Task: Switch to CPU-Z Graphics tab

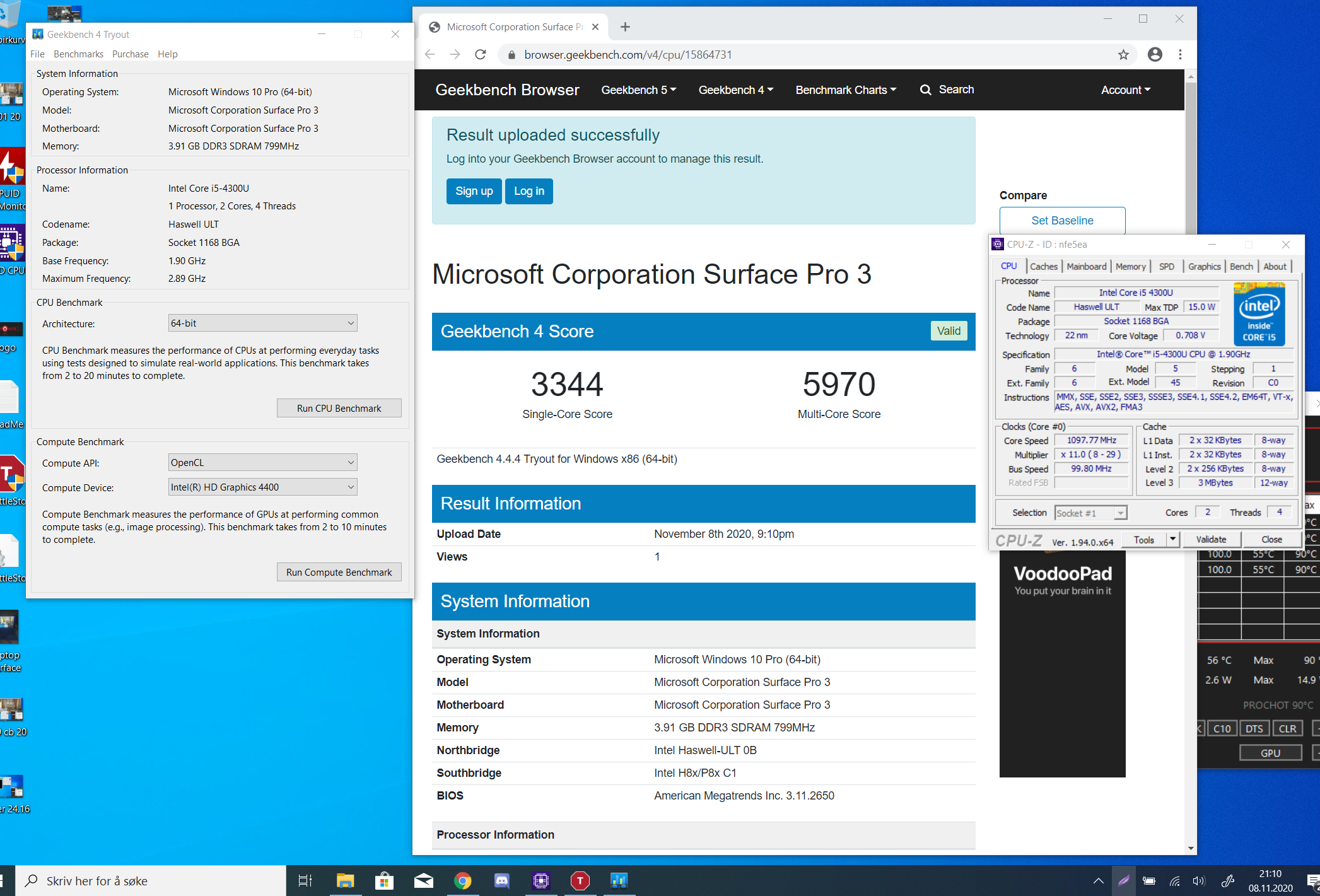Action: point(1205,267)
